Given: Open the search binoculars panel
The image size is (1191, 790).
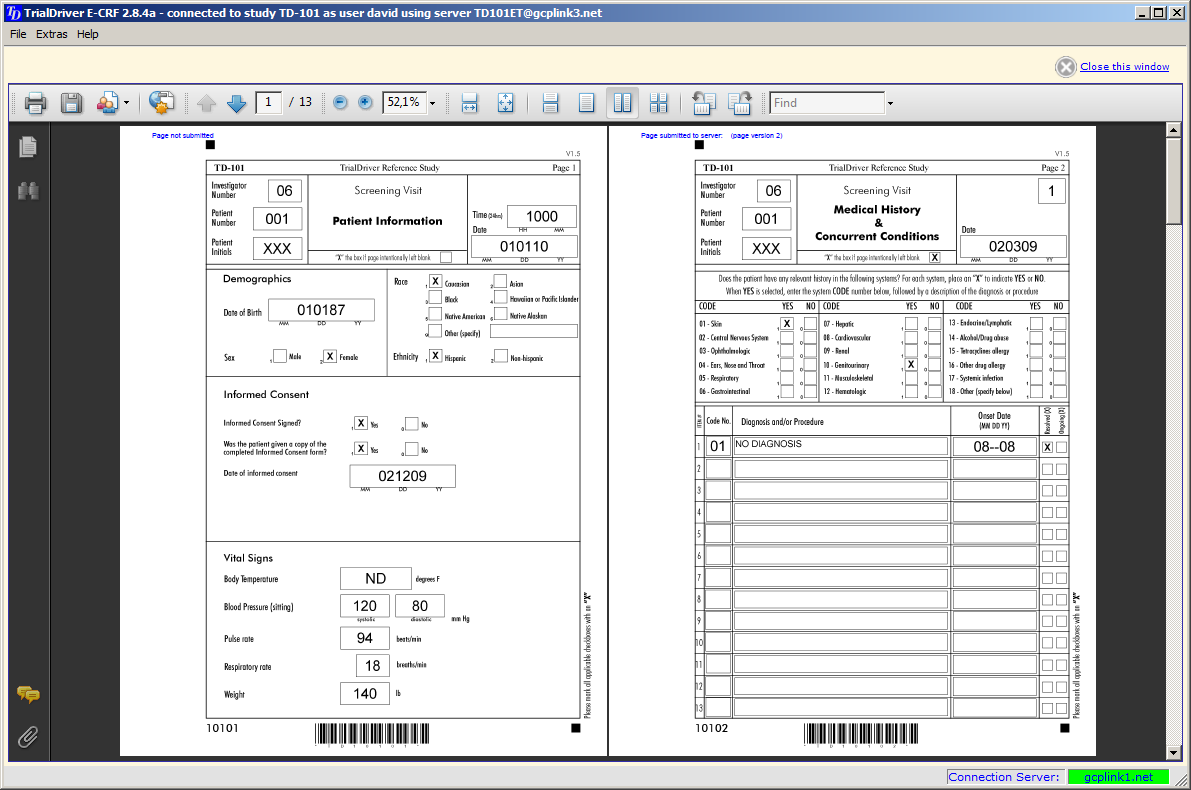Looking at the screenshot, I should click(28, 191).
